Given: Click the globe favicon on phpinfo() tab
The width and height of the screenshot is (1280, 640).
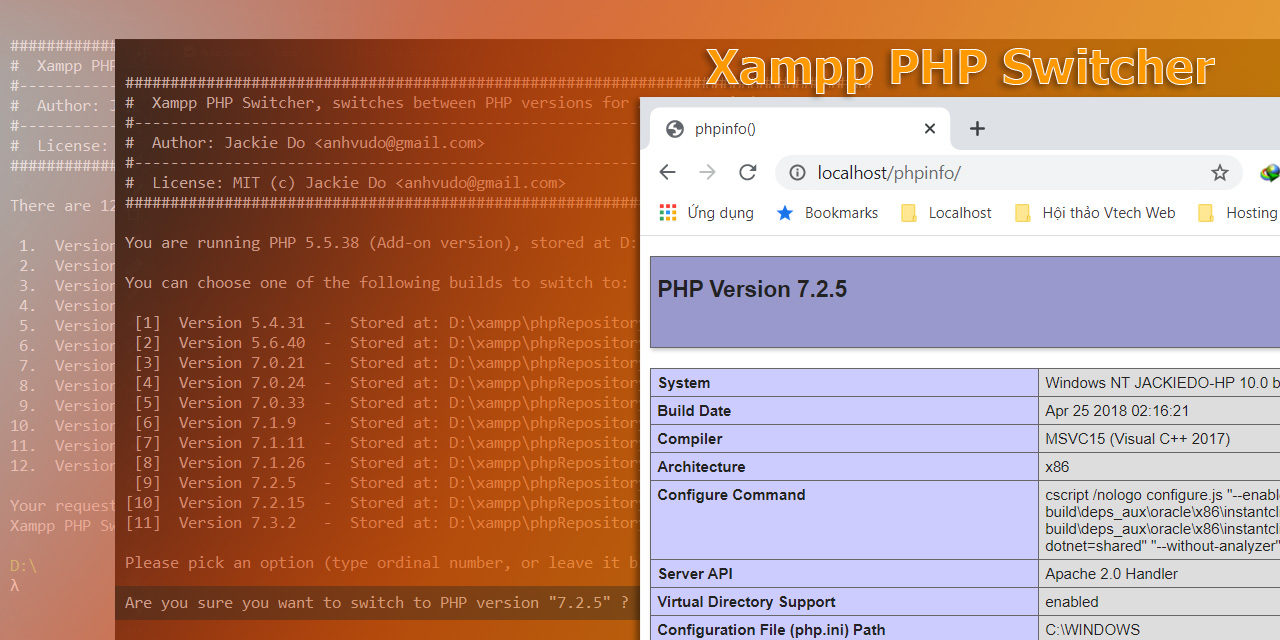Looking at the screenshot, I should [675, 128].
